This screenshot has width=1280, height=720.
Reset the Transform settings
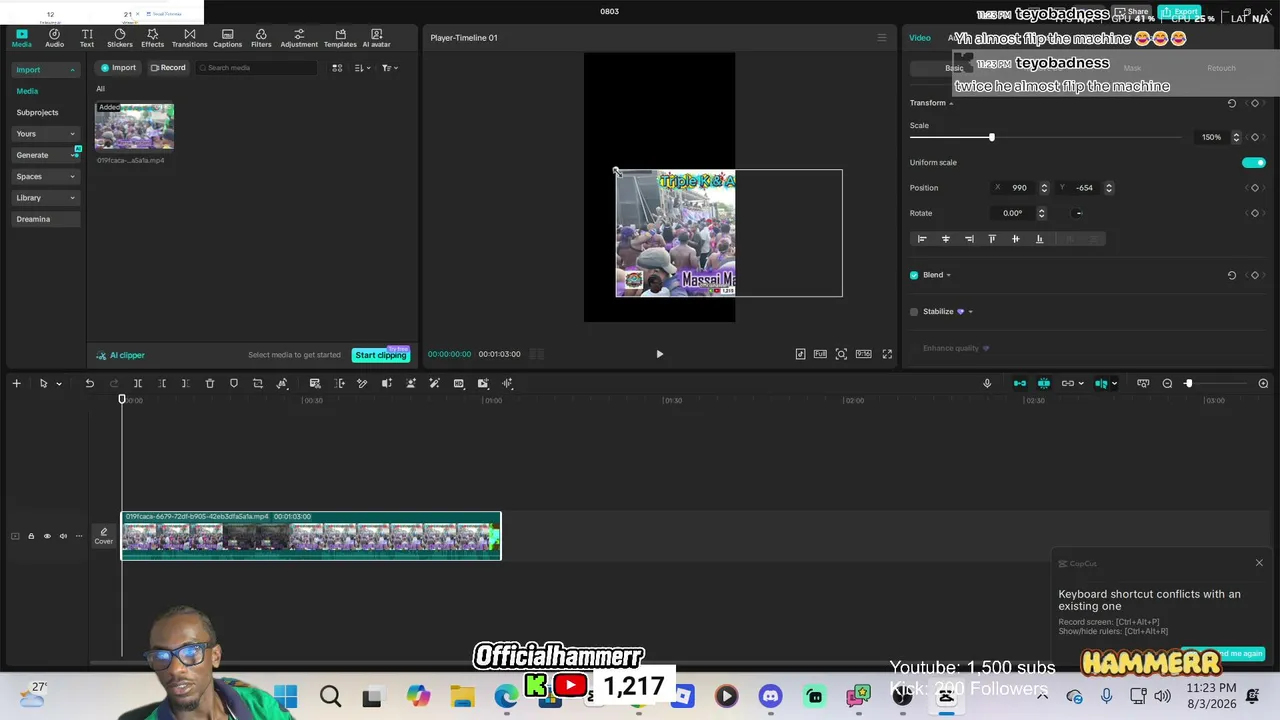(x=1232, y=103)
